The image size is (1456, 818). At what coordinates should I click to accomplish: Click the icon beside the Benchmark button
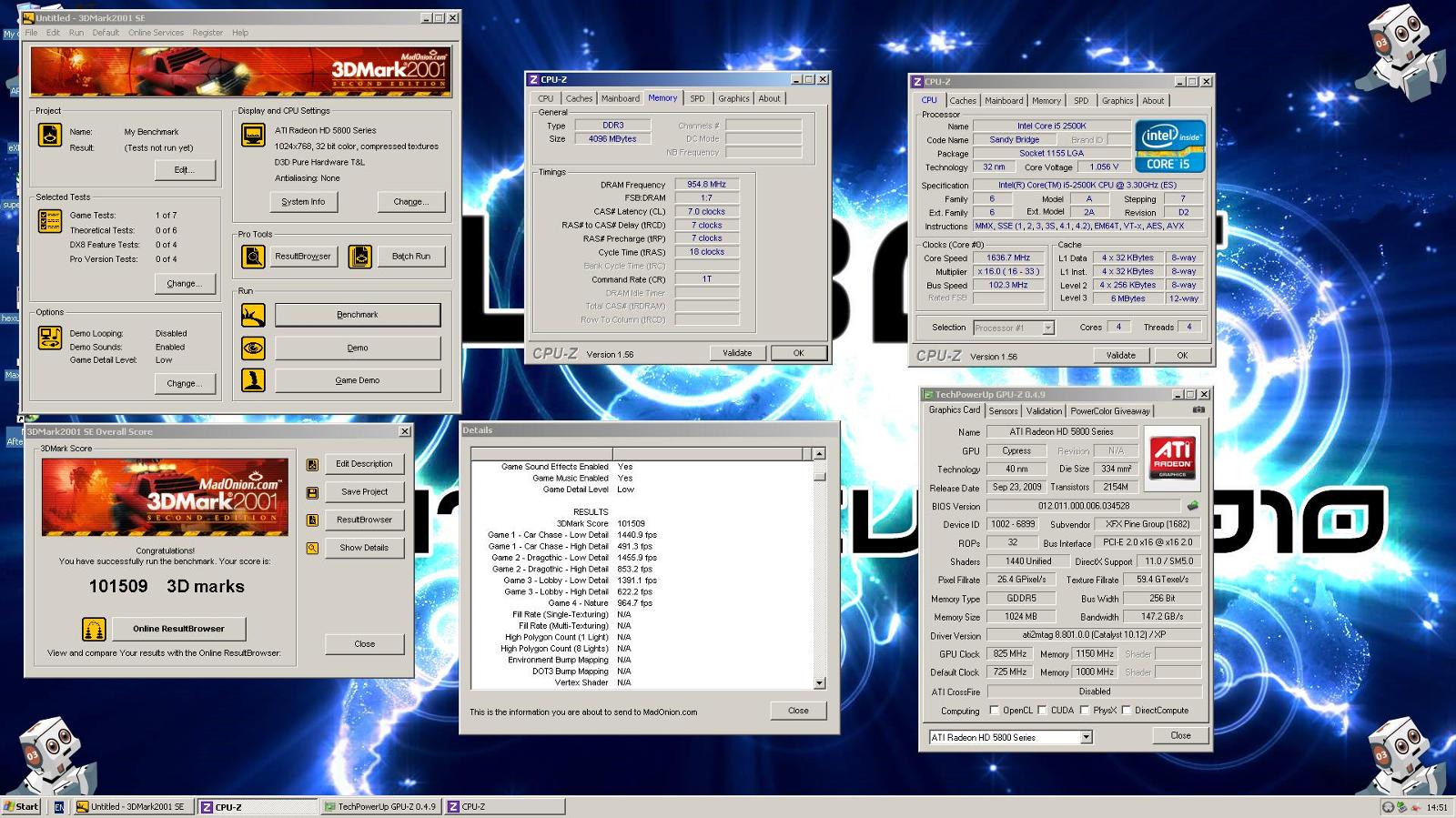[x=253, y=315]
